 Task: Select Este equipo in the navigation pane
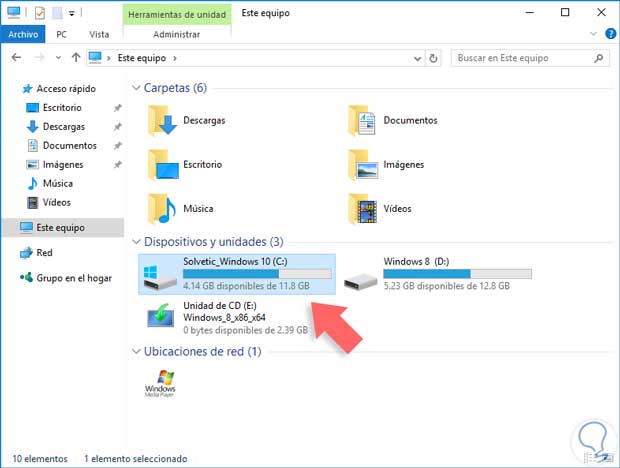pyautogui.click(x=63, y=228)
